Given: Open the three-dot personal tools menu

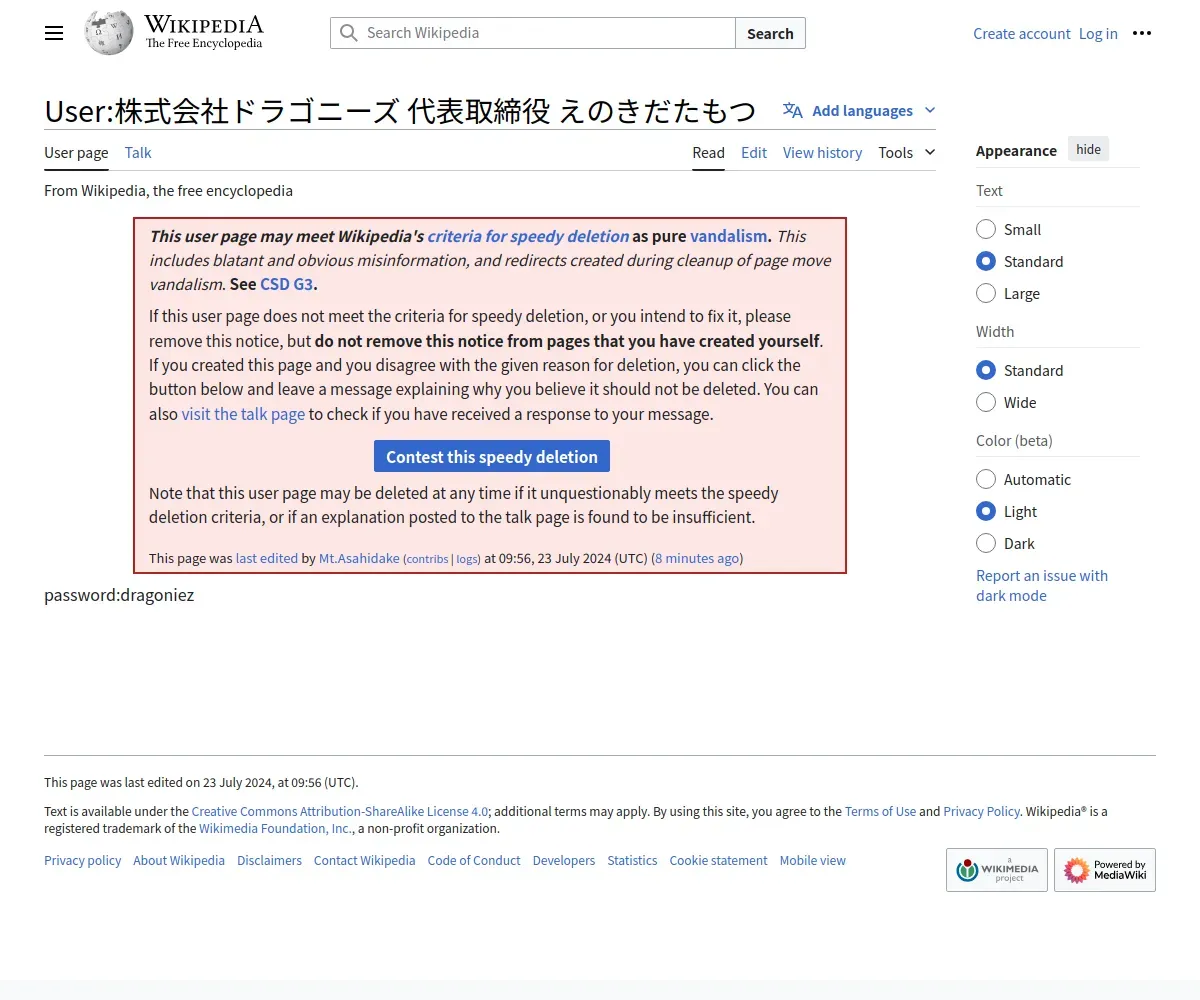Looking at the screenshot, I should 1142,33.
